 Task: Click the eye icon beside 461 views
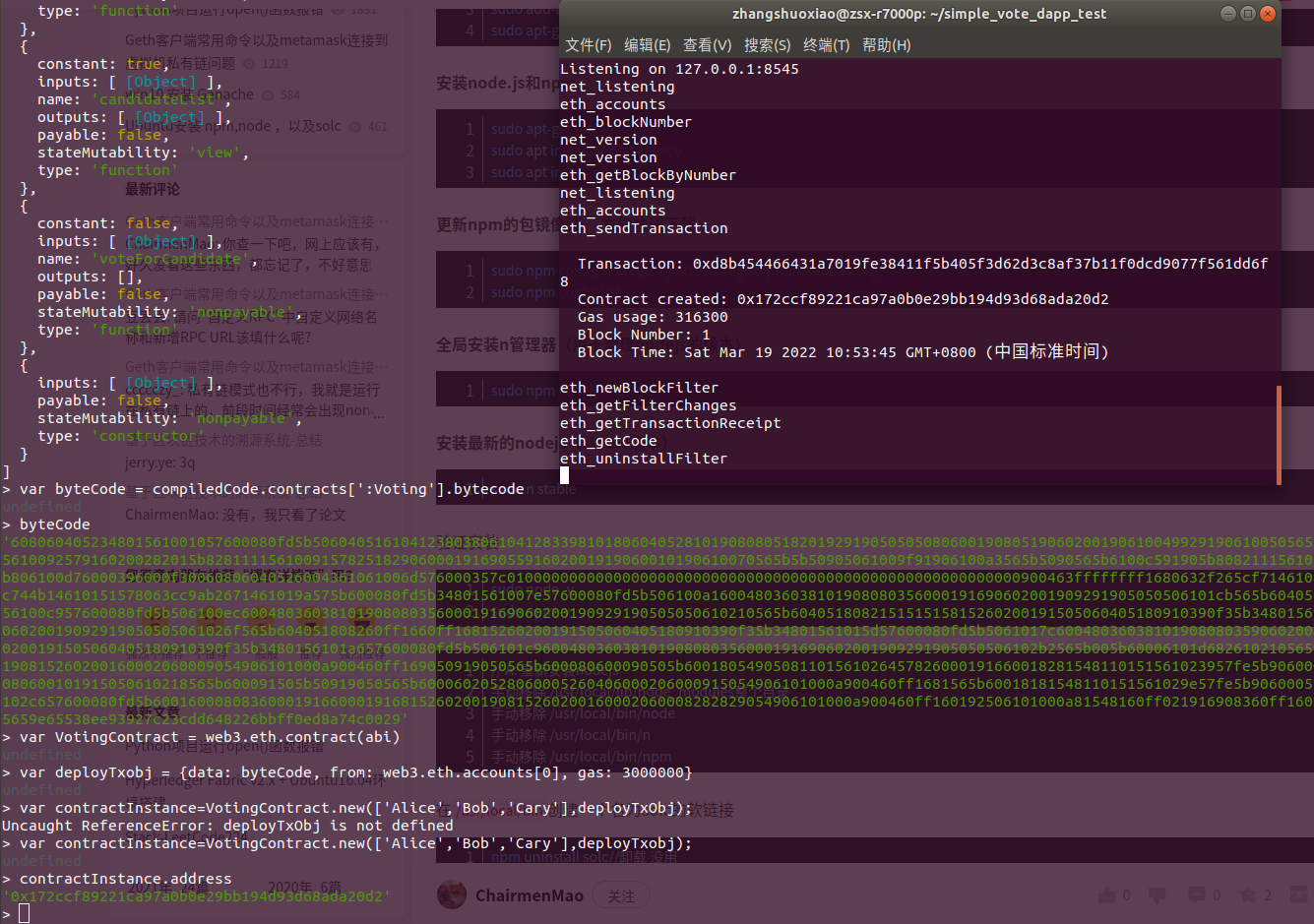click(x=354, y=127)
